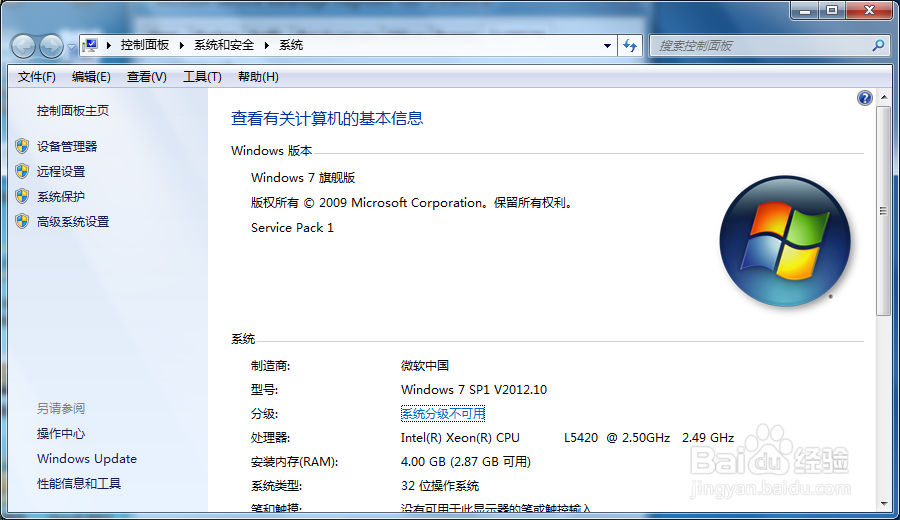
Task: Open 高级系统设置 from the sidebar
Action: [73, 222]
